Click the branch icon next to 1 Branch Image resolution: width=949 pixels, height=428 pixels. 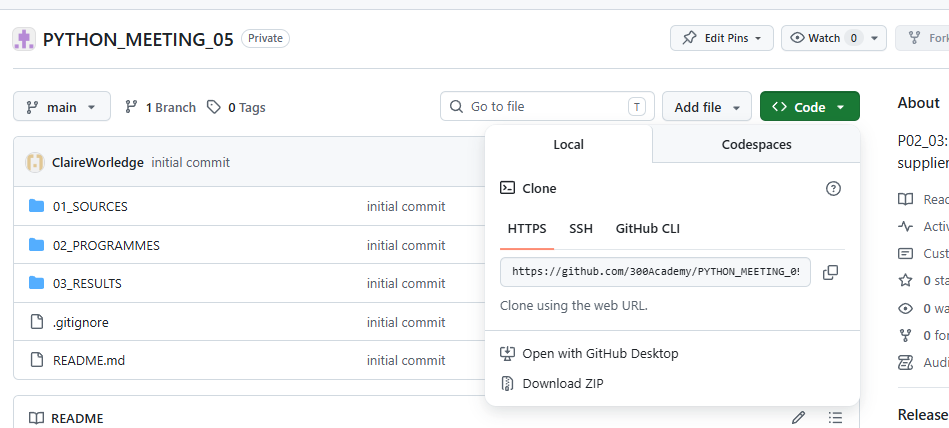[131, 107]
